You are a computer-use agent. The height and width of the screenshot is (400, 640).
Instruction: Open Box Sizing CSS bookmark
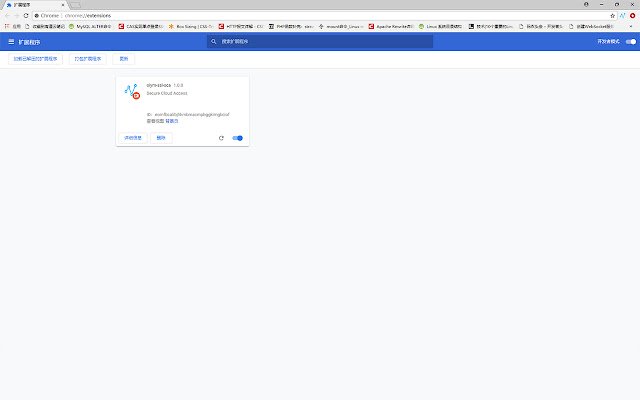click(x=191, y=26)
